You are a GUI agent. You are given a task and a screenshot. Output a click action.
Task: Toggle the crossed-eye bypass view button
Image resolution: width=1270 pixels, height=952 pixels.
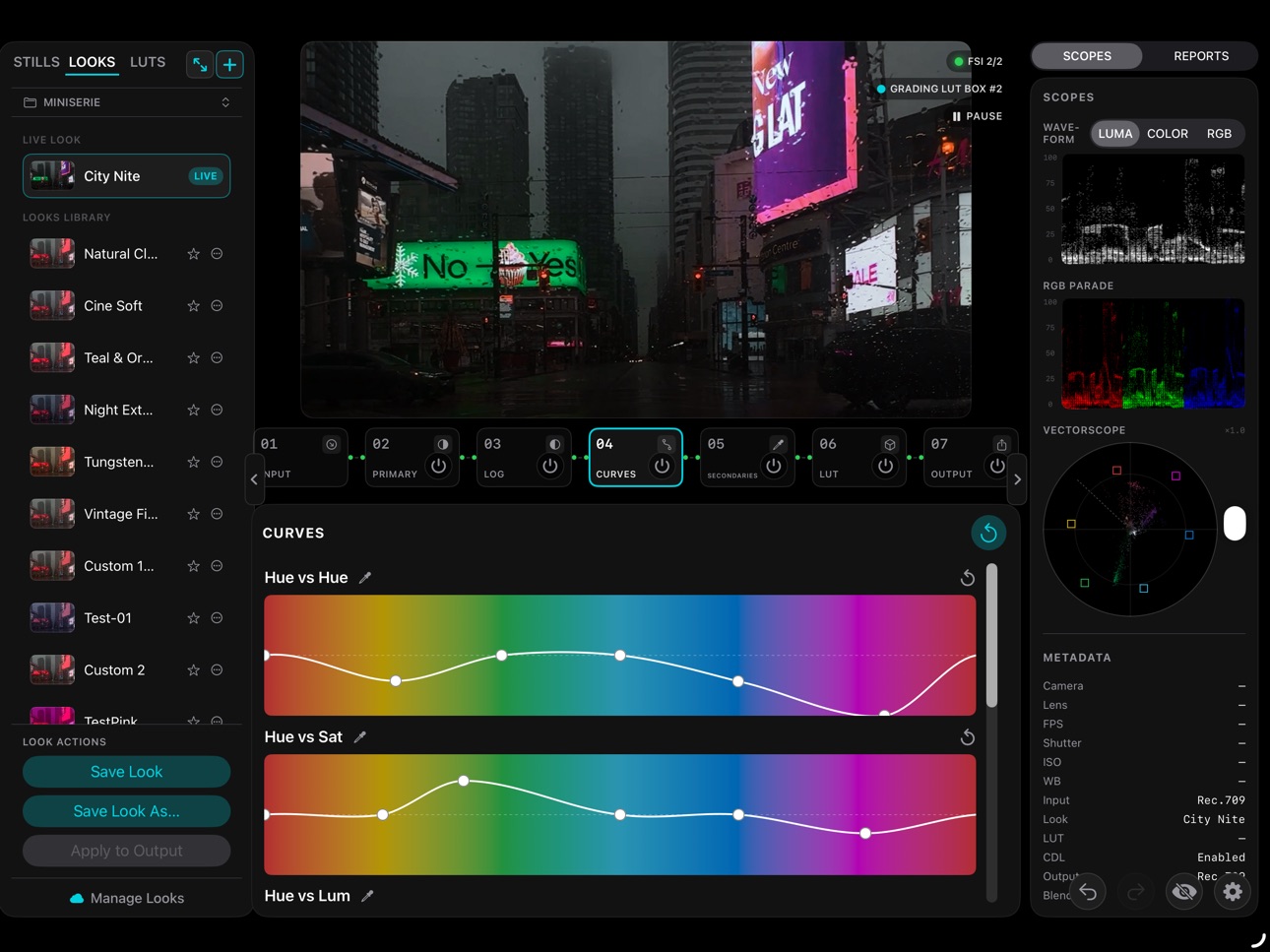(1184, 892)
